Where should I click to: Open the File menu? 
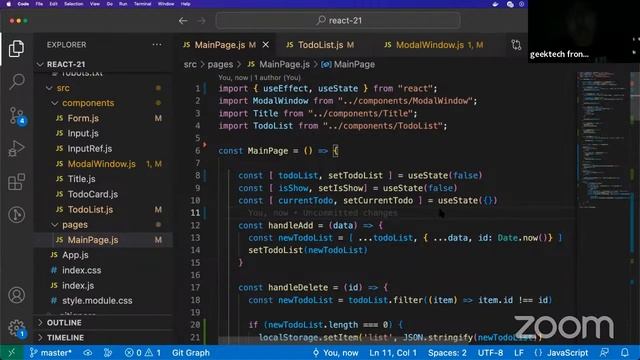39,4
